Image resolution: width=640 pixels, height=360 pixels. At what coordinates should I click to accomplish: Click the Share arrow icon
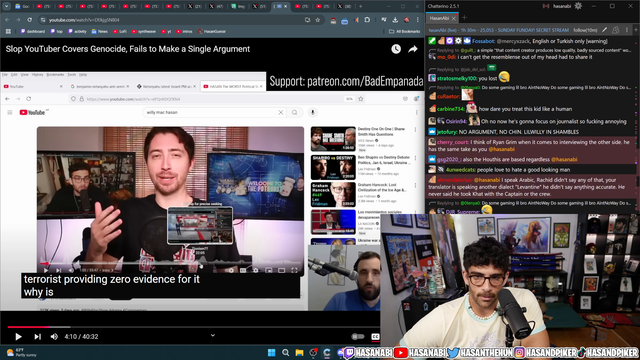pos(413,49)
